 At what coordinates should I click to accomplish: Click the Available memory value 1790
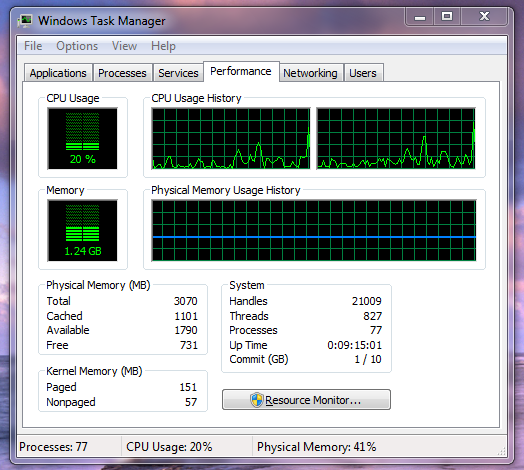(186, 330)
